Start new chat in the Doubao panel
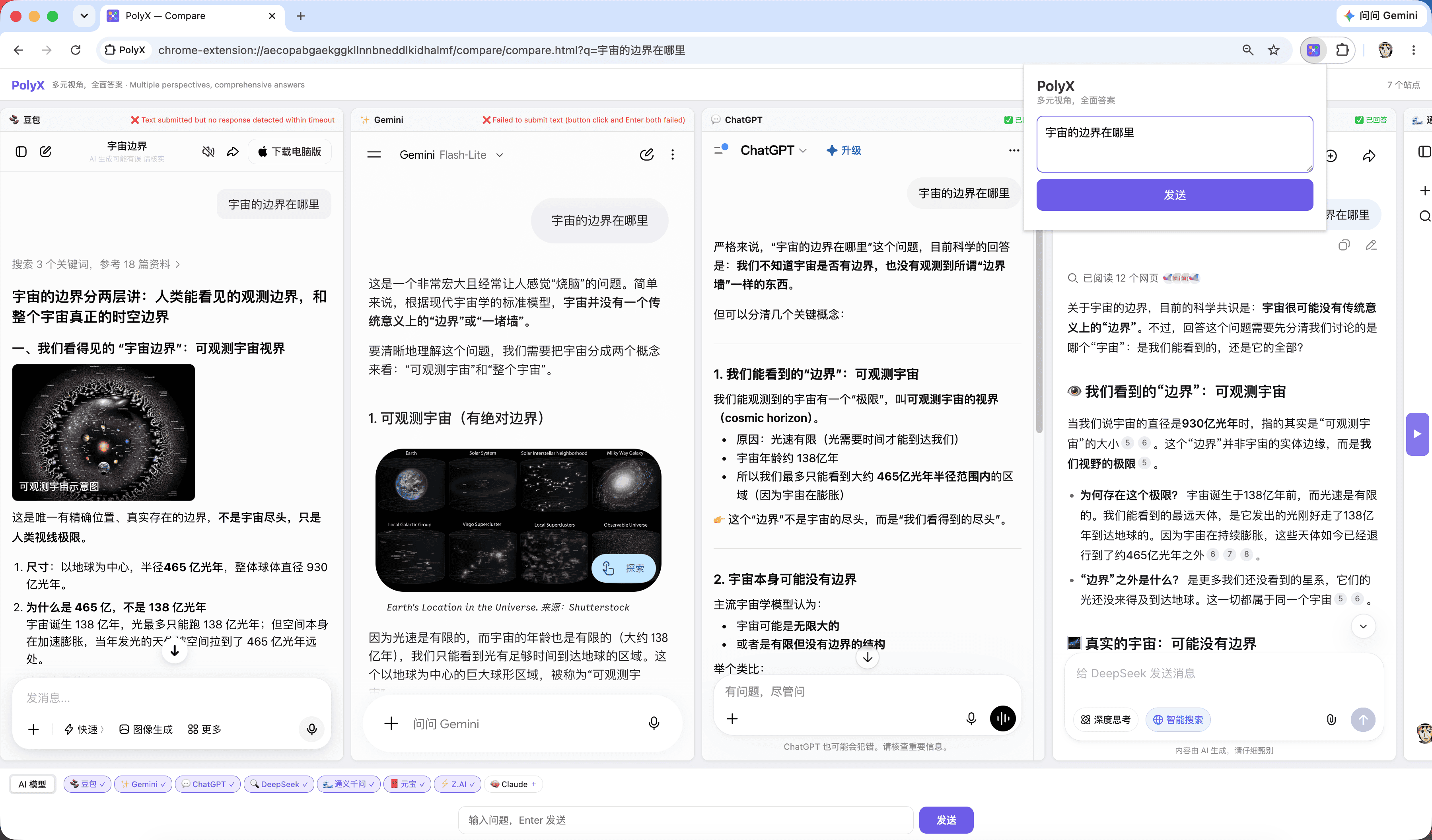This screenshot has width=1432, height=840. point(45,152)
